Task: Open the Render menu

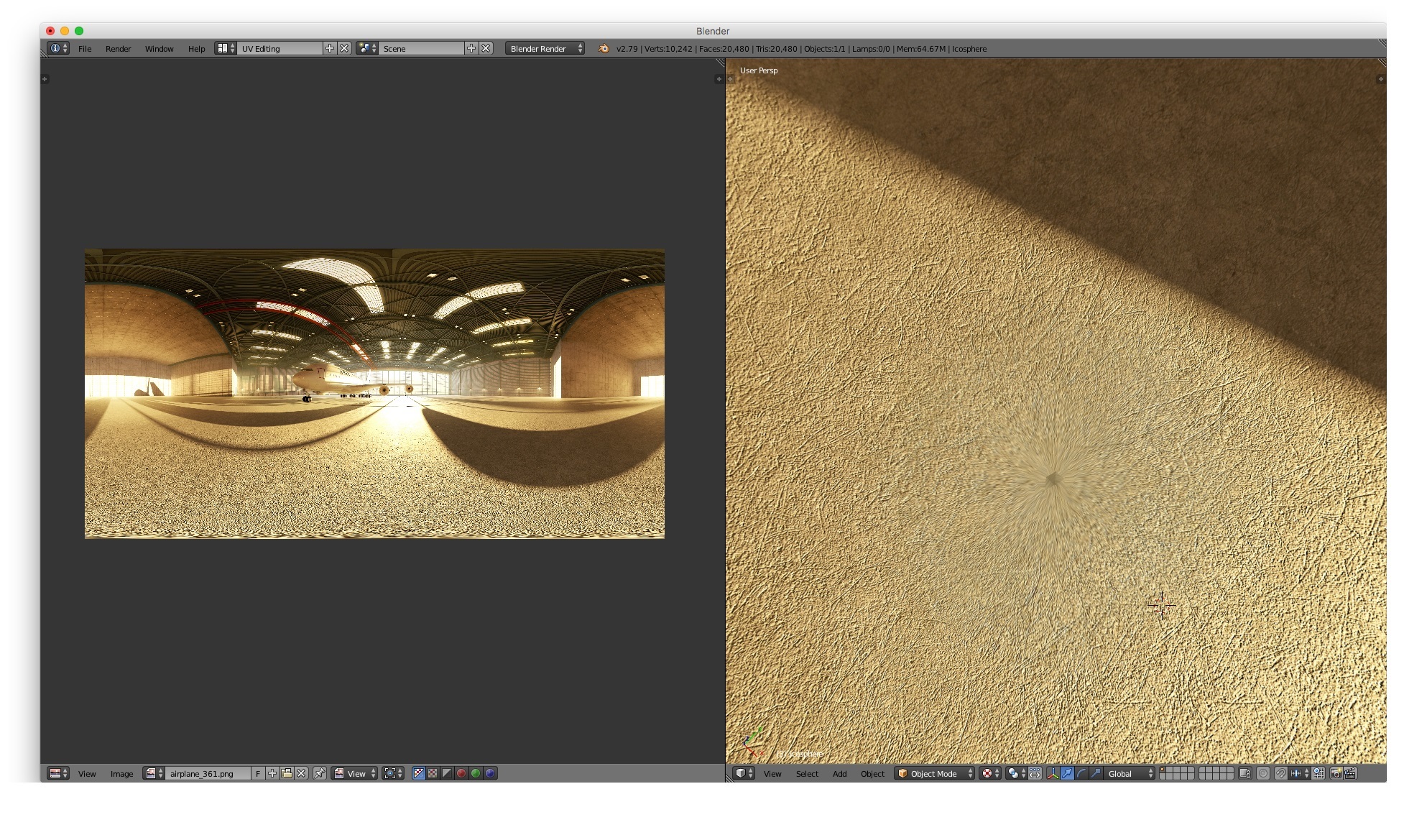Action: pyautogui.click(x=118, y=49)
